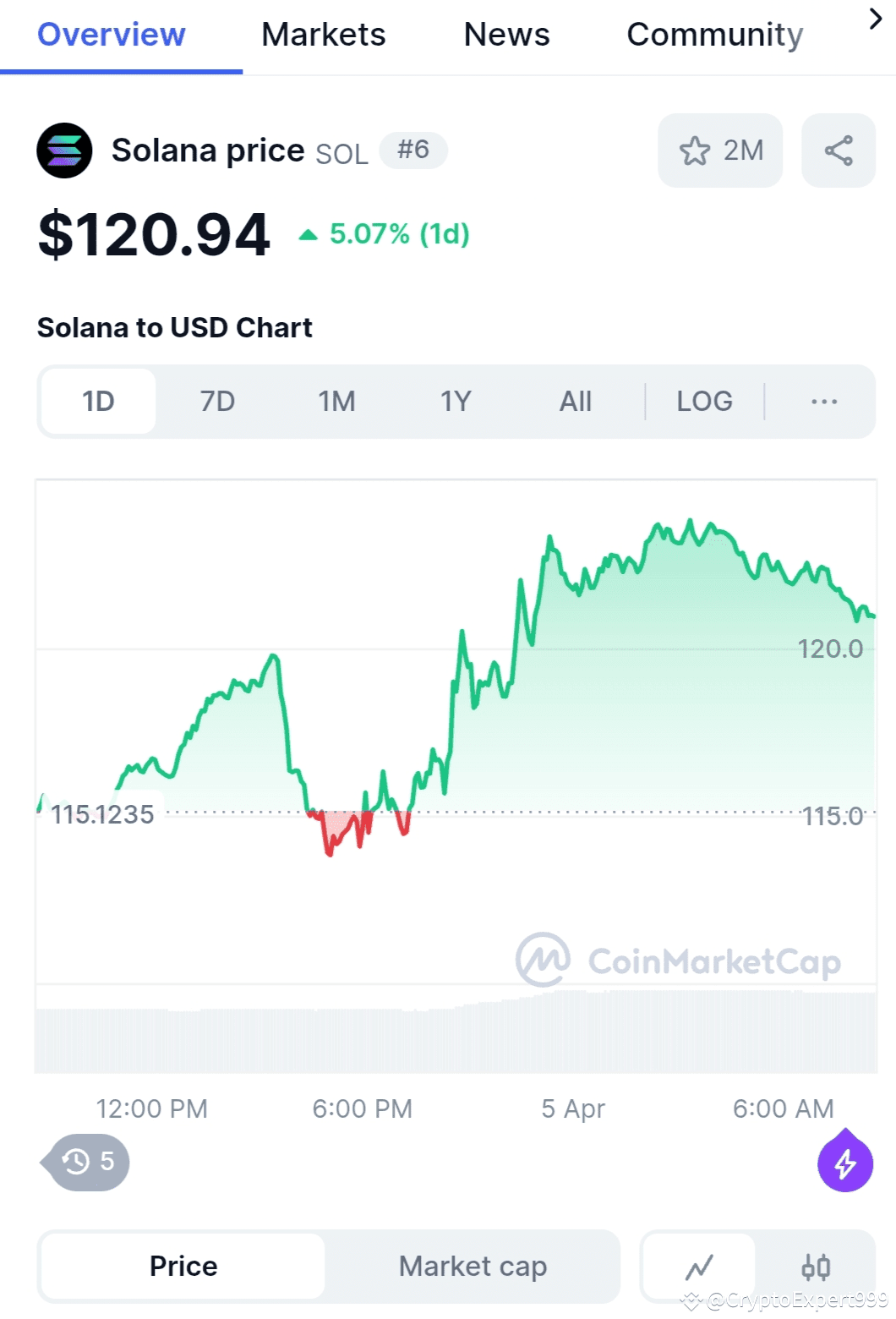Click the Solana logo icon
Image resolution: width=896 pixels, height=1319 pixels.
pos(64,151)
